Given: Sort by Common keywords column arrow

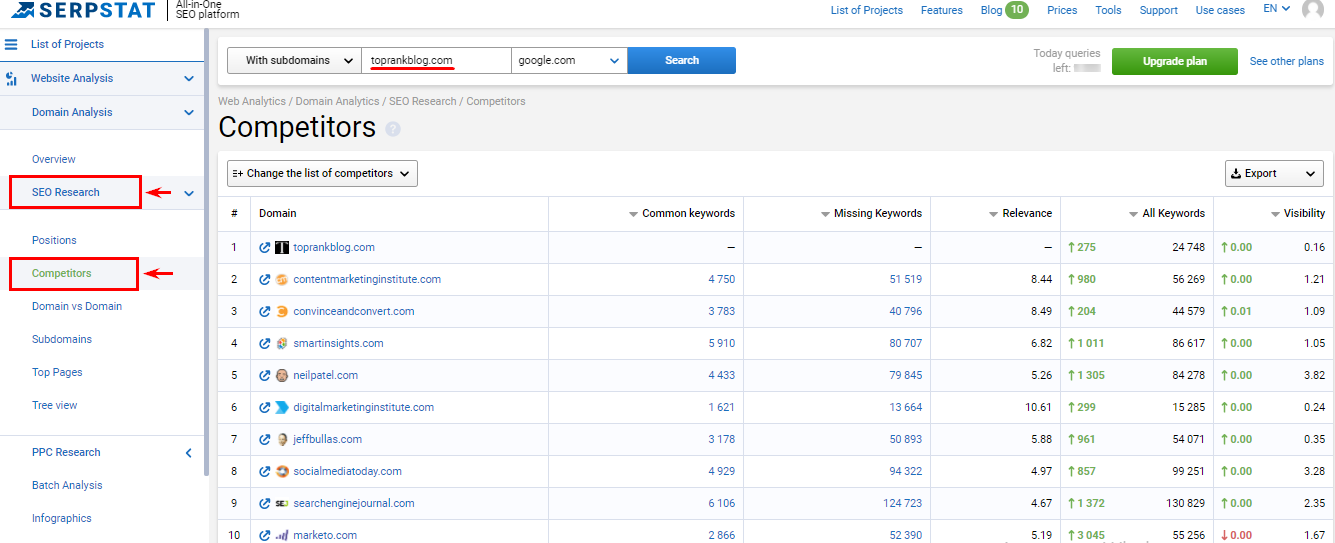Looking at the screenshot, I should [633, 214].
